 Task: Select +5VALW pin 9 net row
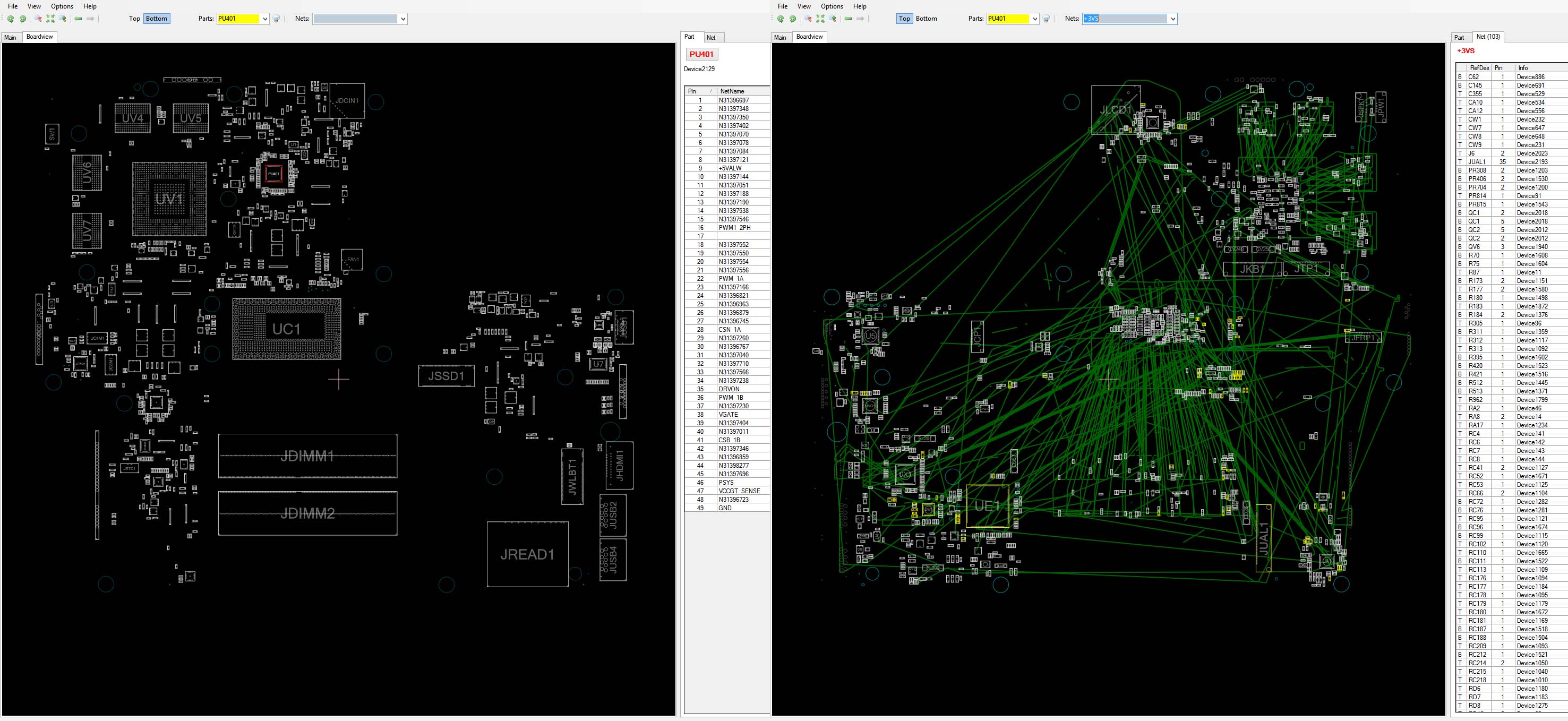coord(730,168)
